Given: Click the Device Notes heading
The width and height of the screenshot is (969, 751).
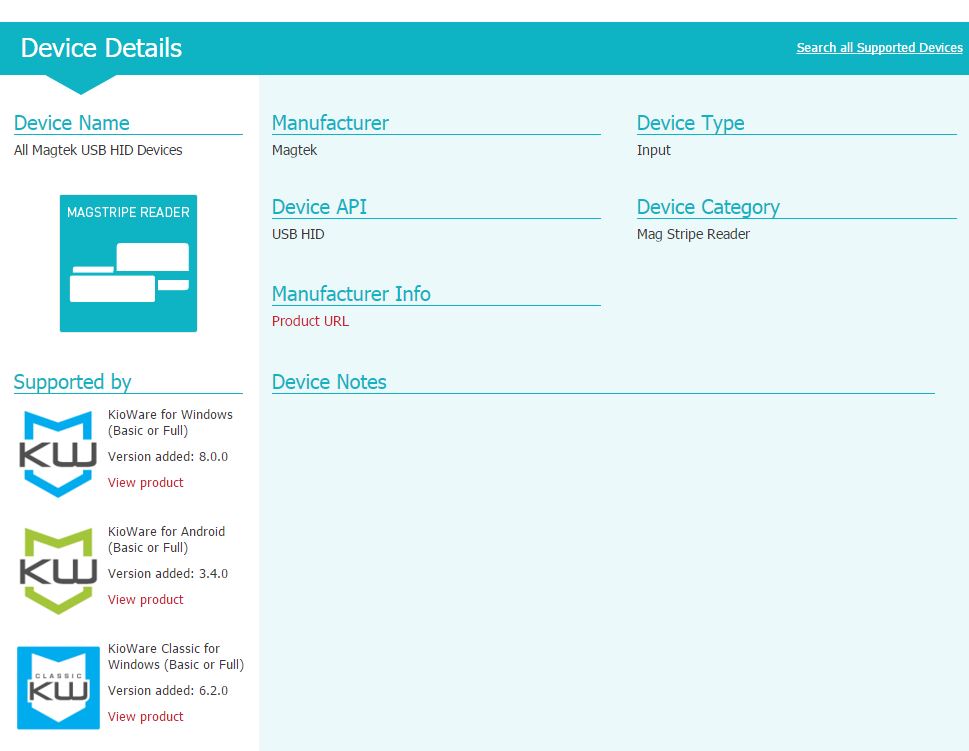Looking at the screenshot, I should [329, 382].
